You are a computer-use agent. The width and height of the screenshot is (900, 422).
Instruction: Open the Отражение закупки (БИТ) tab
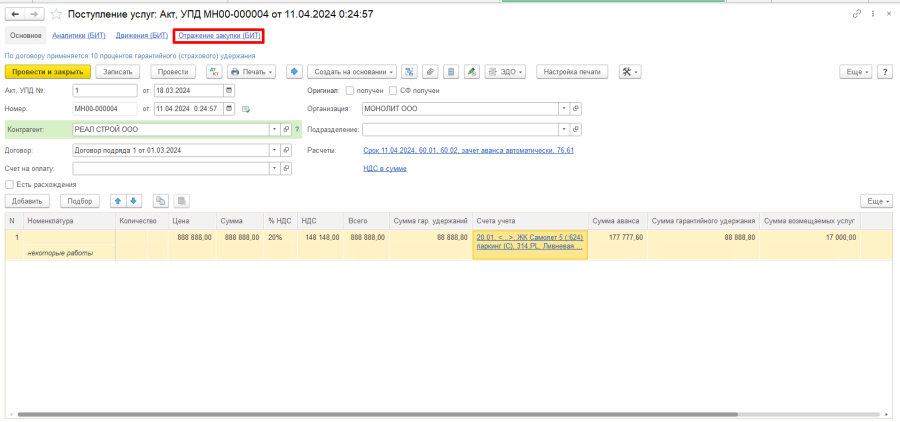[x=219, y=36]
